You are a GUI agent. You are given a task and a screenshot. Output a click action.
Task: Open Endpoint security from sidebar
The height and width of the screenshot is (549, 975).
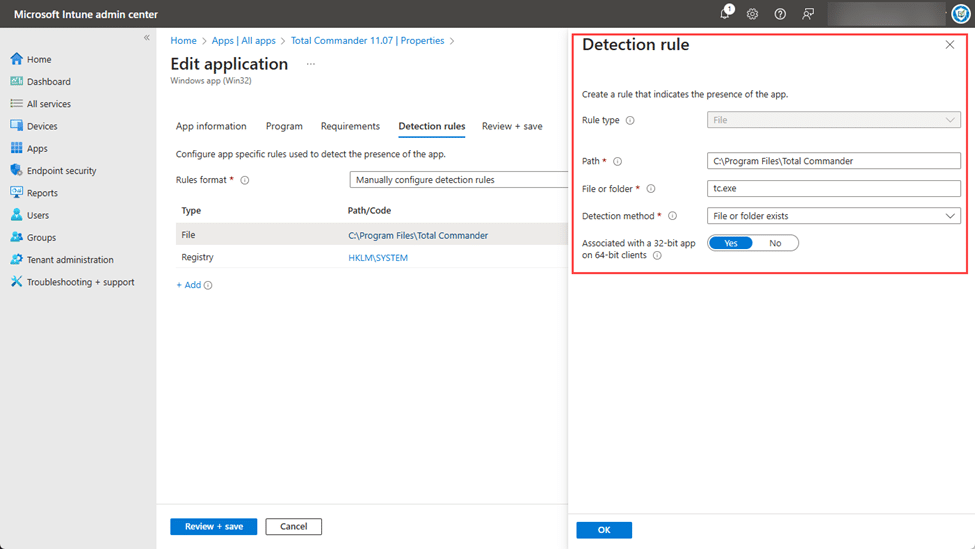coord(61,171)
